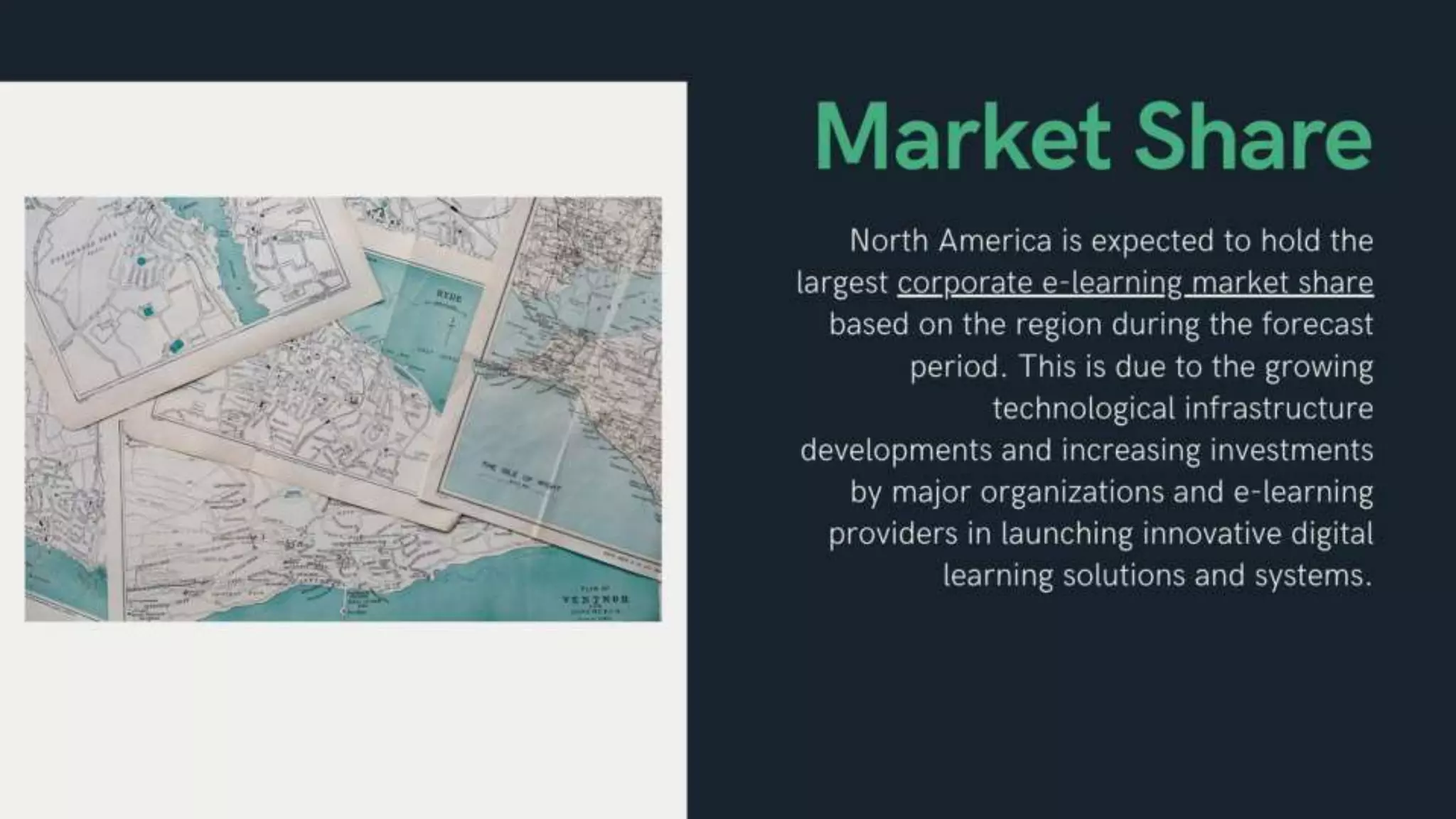This screenshot has height=819, width=1456.
Task: Click 'developments and increasing investments' line
Action: tap(1086, 451)
